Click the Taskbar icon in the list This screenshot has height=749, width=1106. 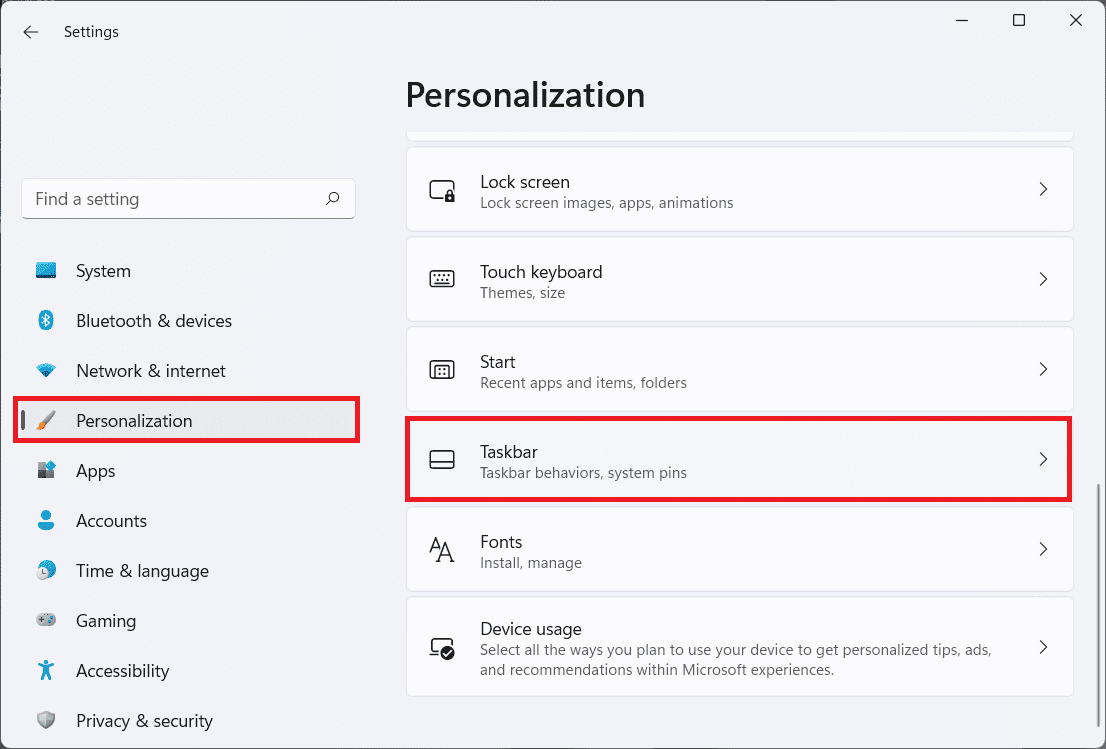442,460
